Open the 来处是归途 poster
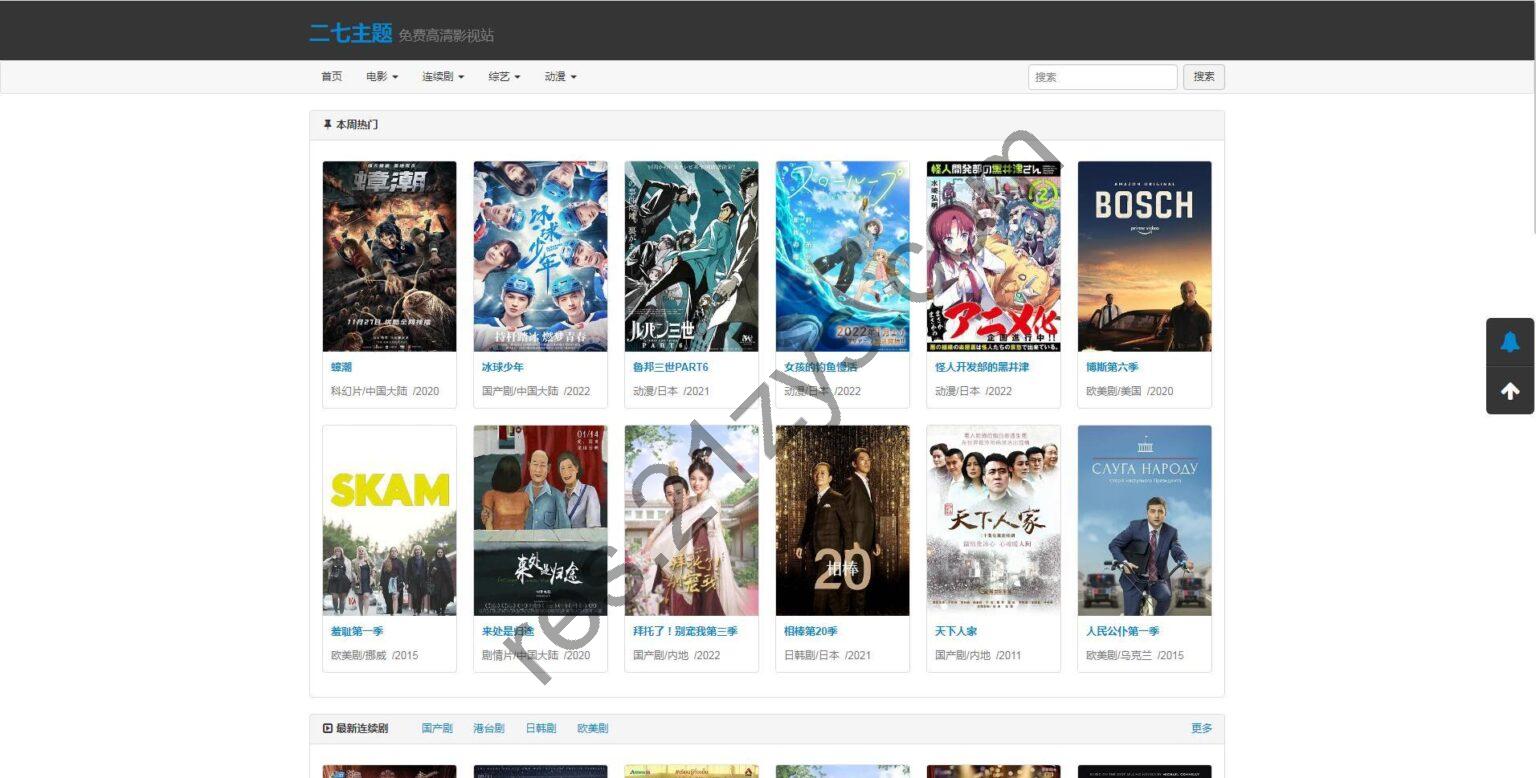Screen dimensions: 1536x778 (540, 520)
